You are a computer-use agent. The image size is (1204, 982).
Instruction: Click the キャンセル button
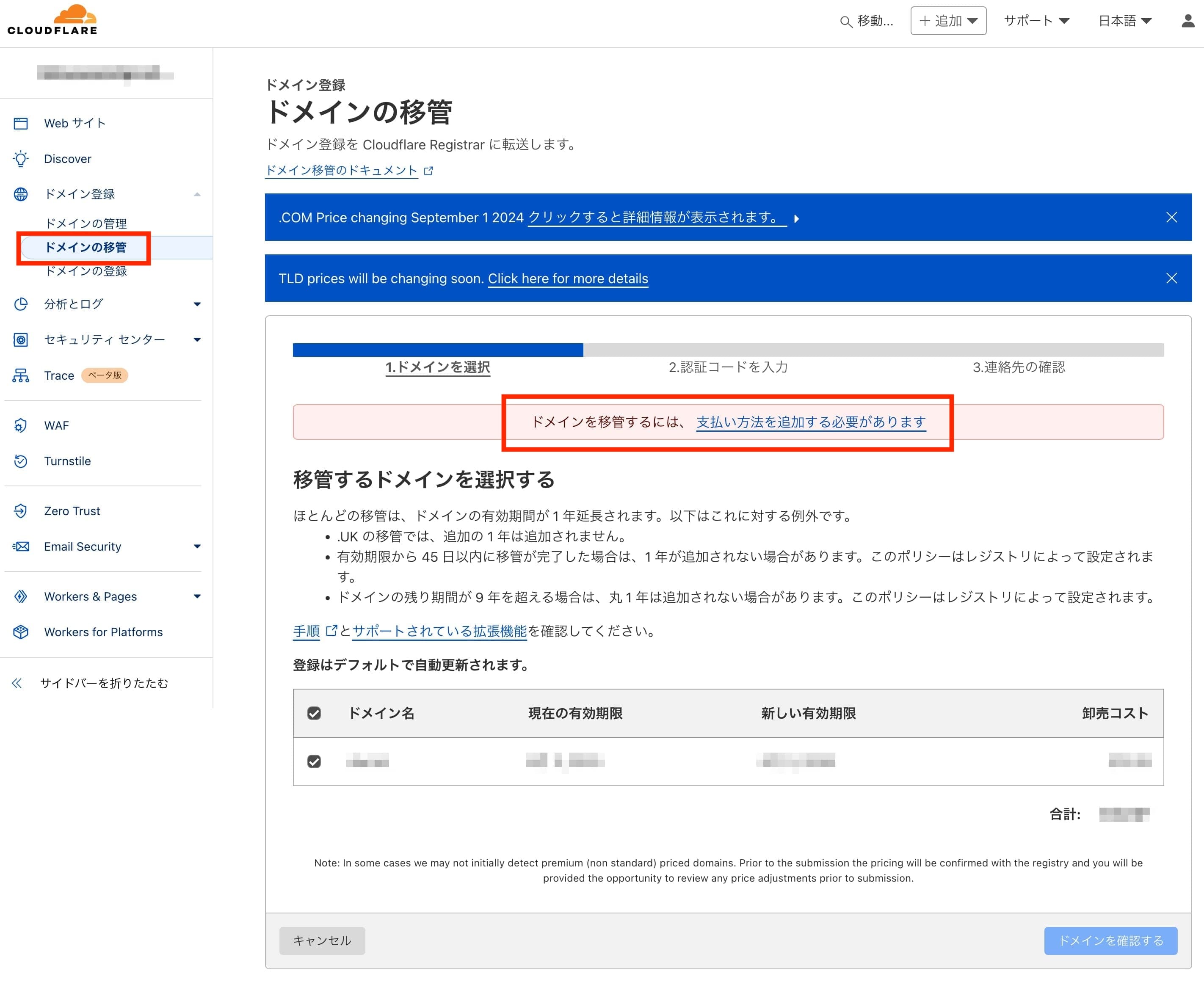(x=322, y=940)
